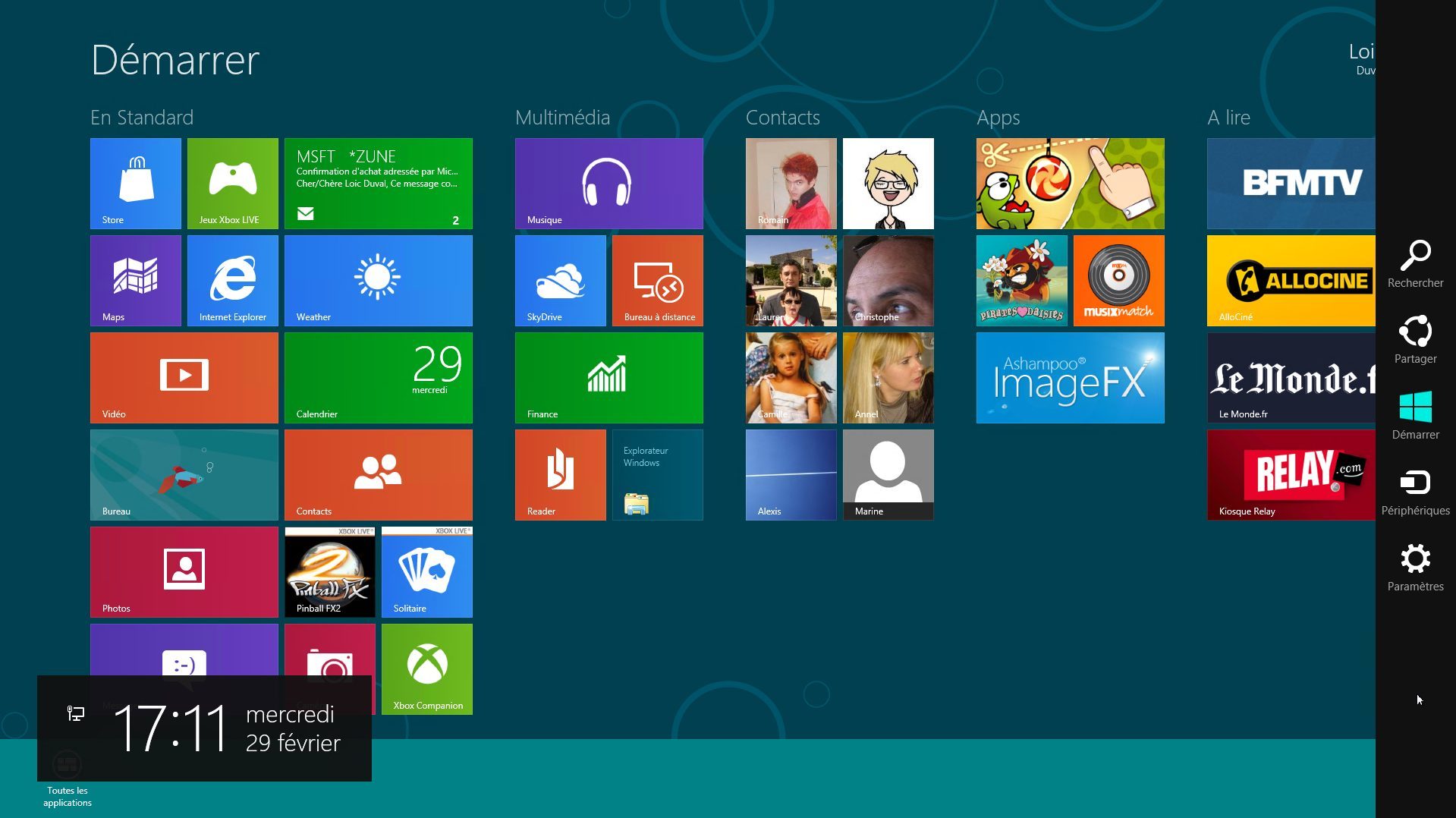Viewport: 1456px width, 818px height.
Task: Launch Internet Explorer tile
Action: click(x=232, y=280)
